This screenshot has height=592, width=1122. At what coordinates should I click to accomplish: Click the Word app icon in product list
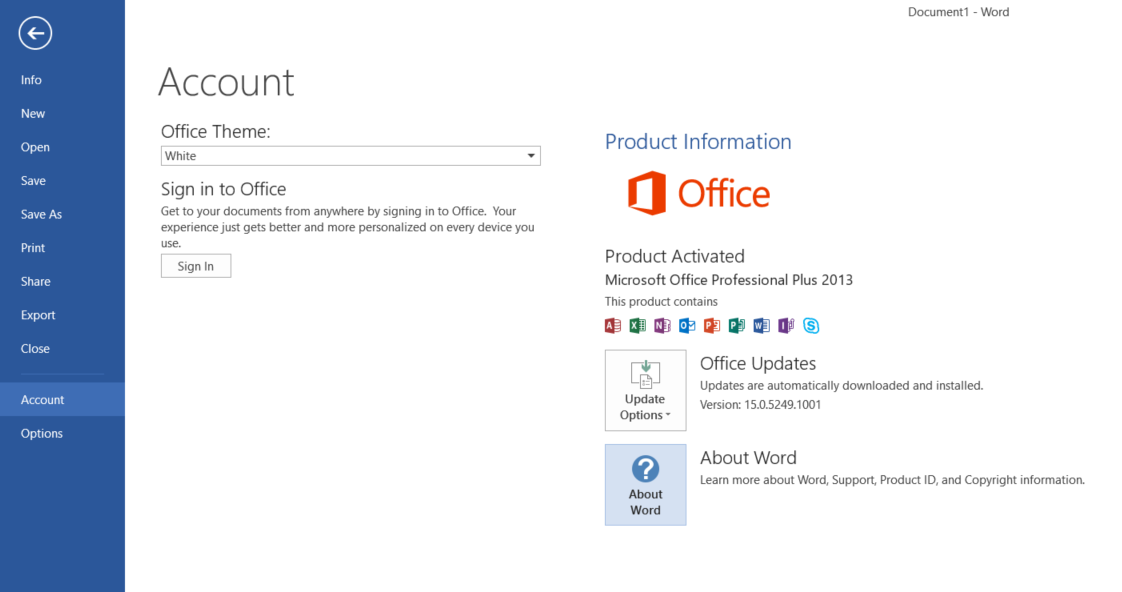point(761,326)
